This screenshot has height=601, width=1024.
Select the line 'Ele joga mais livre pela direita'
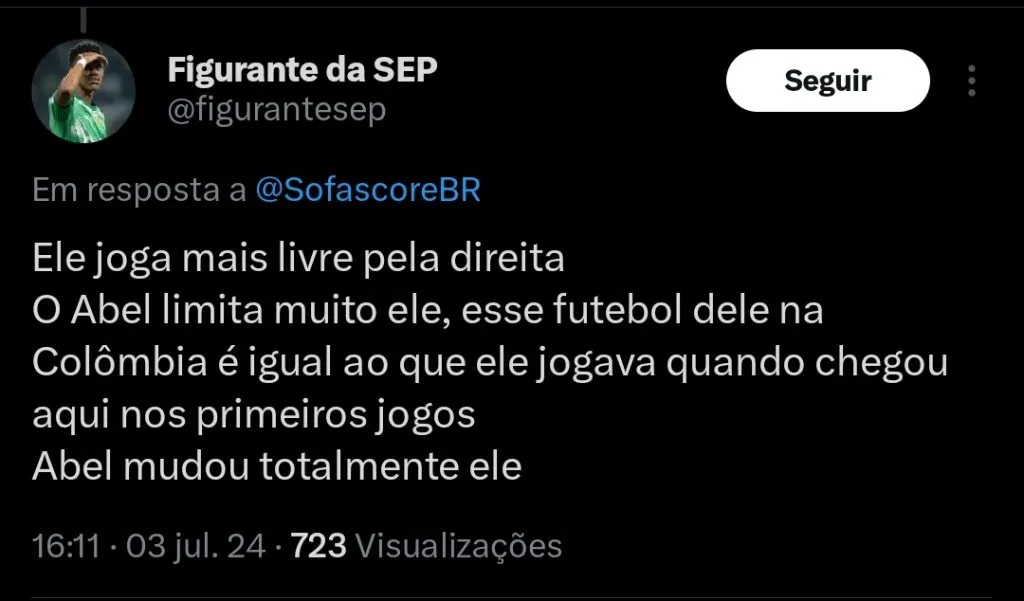click(298, 258)
